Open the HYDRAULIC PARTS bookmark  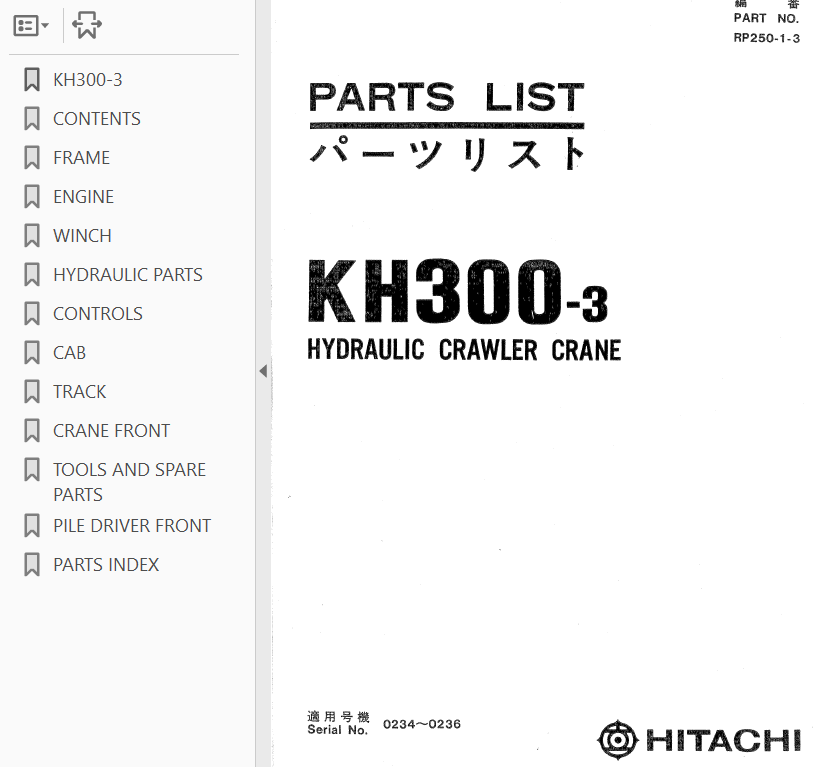128,274
